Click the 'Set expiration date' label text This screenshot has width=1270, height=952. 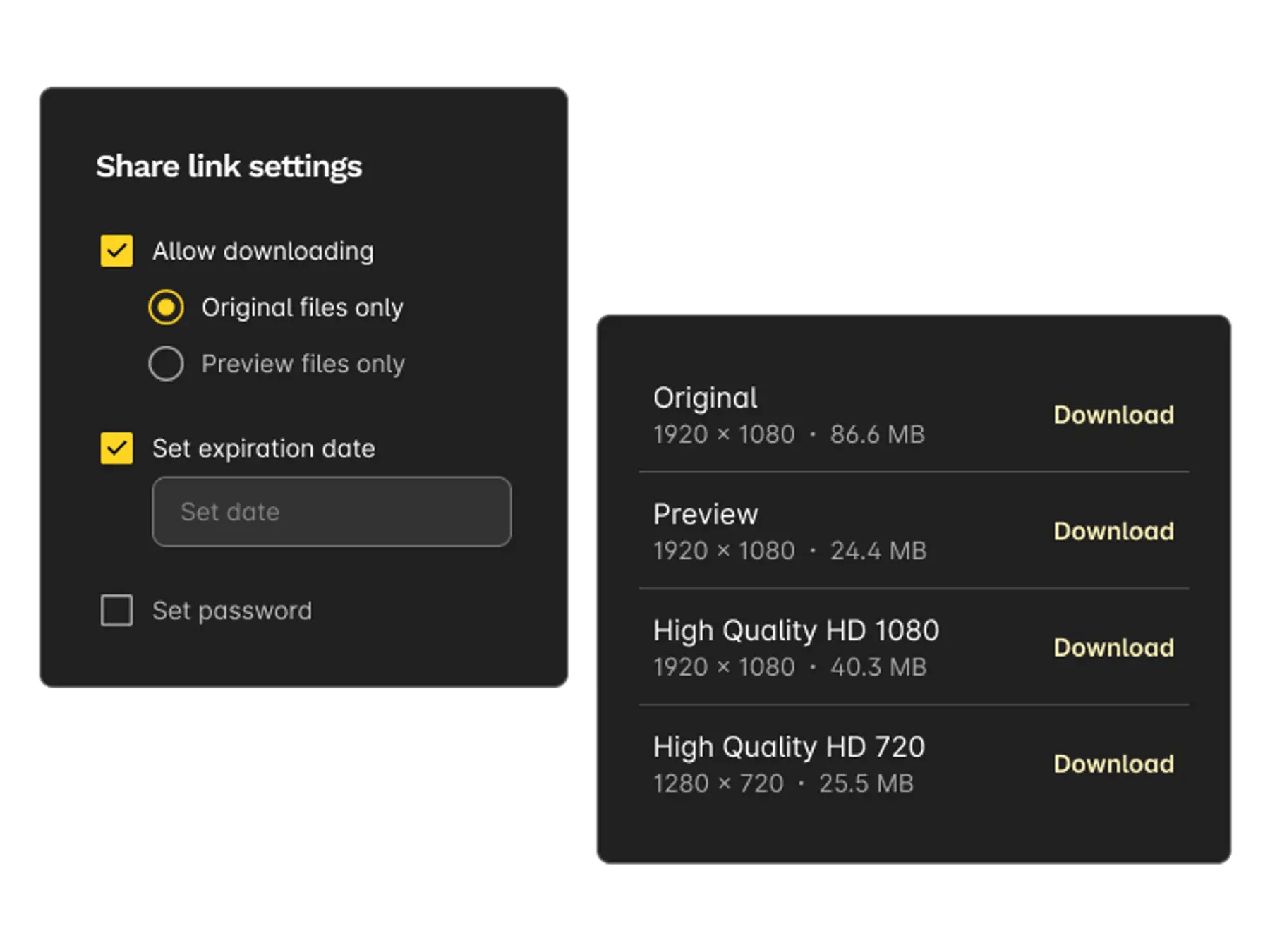pyautogui.click(x=263, y=448)
